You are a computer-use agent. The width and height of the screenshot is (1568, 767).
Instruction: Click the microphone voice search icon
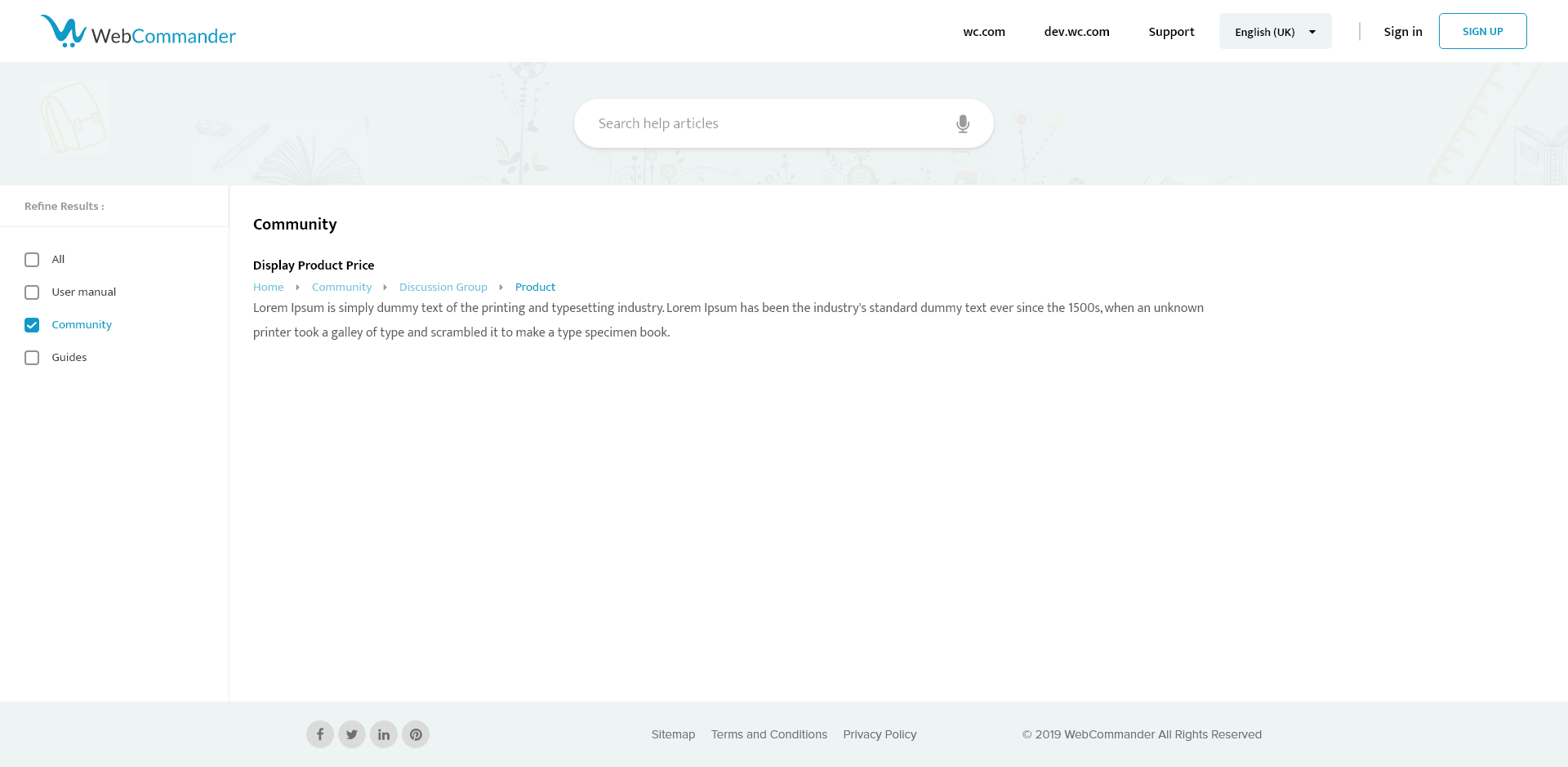click(963, 123)
